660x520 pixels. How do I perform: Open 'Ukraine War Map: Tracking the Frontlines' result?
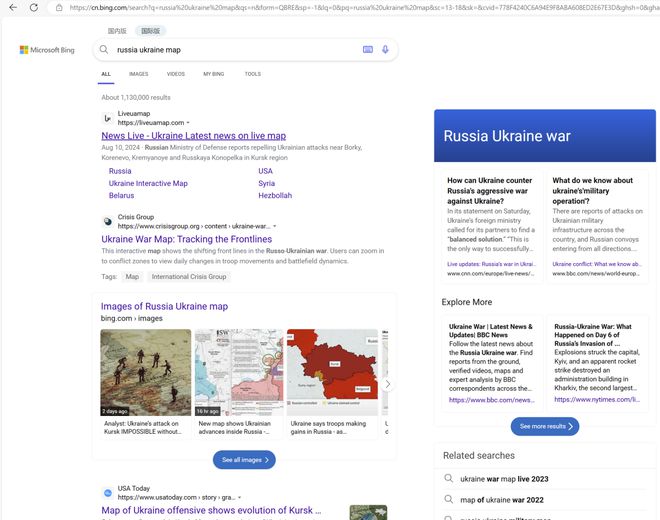click(x=186, y=239)
